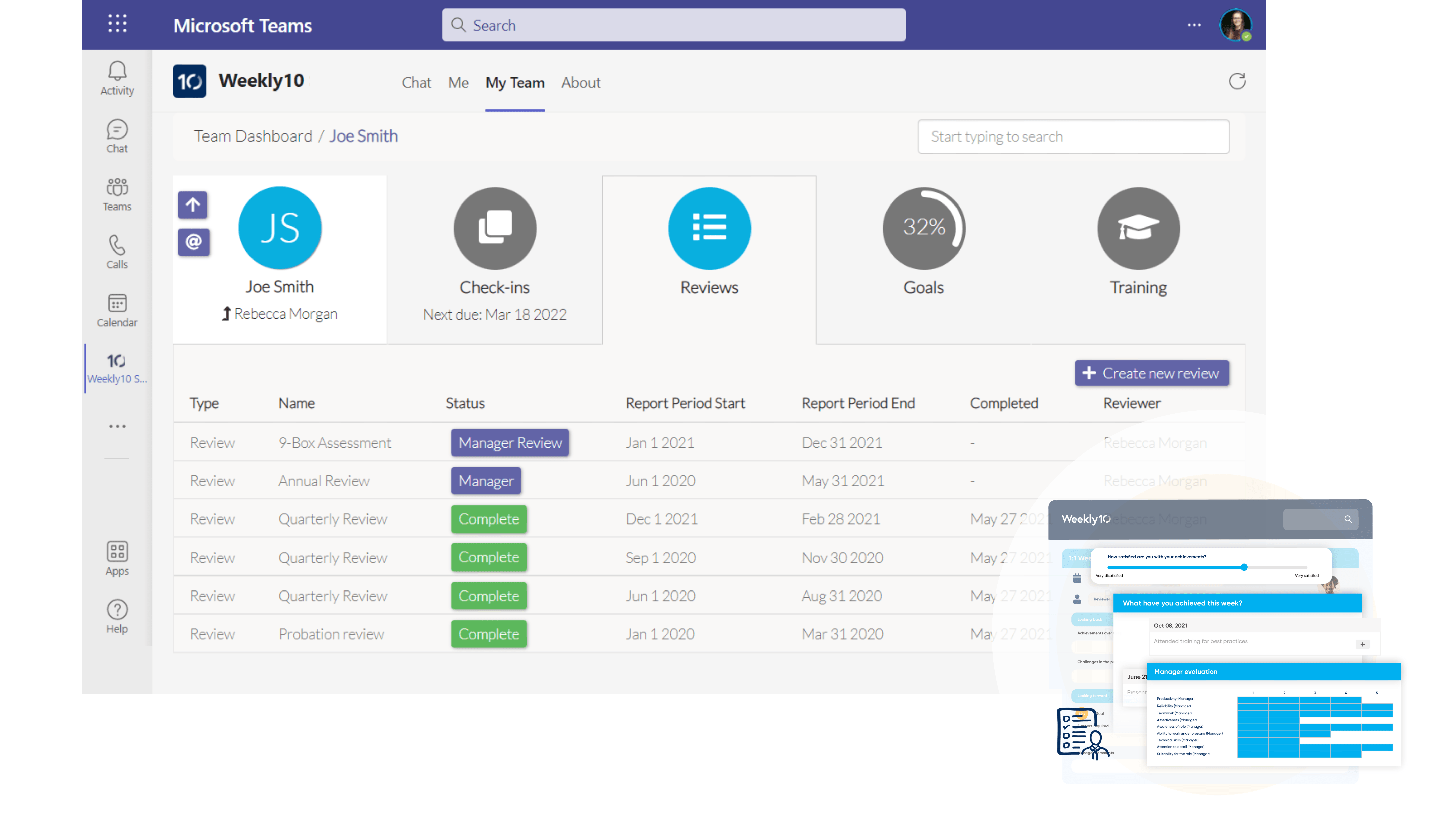Click the Start typing to search field
The height and width of the screenshot is (819, 1456).
tap(1073, 137)
